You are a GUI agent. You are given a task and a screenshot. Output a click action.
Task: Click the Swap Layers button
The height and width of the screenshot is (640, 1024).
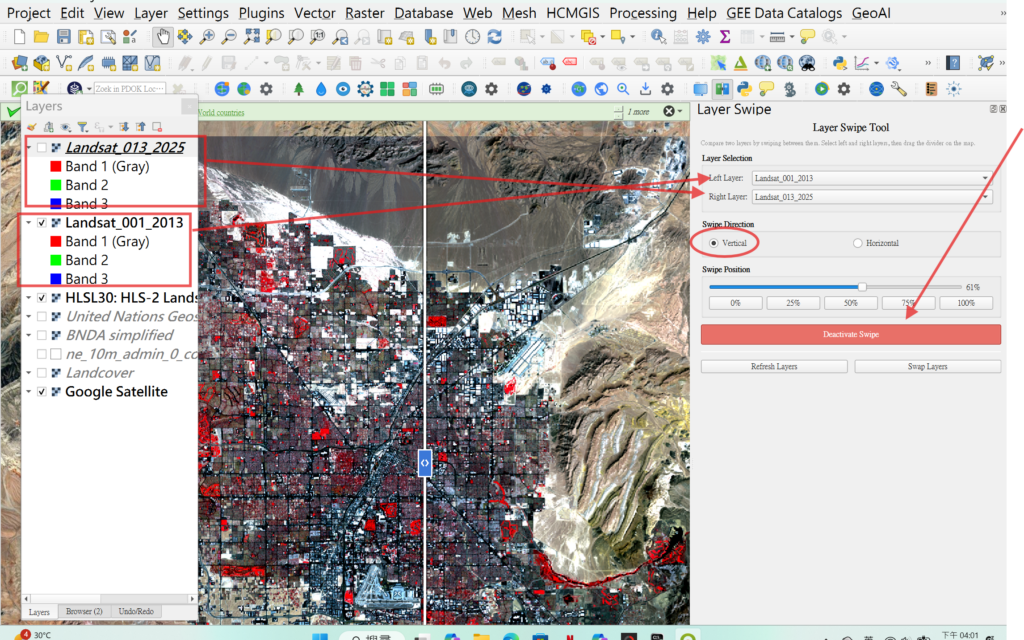[927, 367]
